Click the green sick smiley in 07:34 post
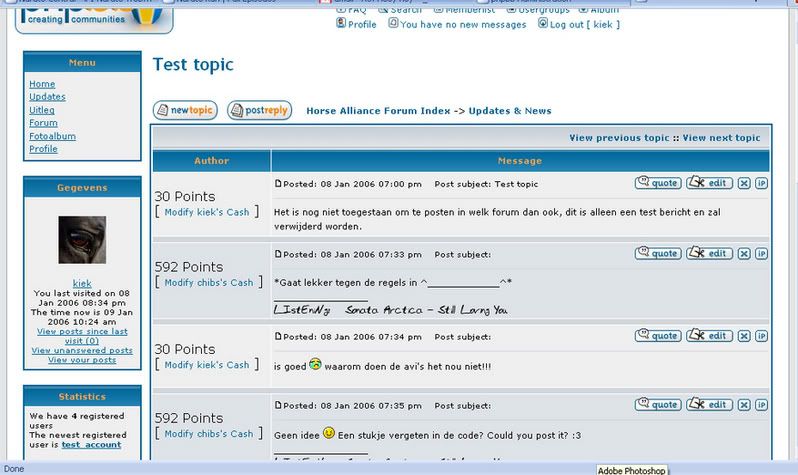 click(x=315, y=365)
